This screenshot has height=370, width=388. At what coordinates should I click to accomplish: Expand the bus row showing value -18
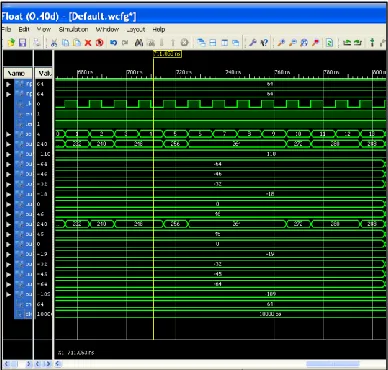tap(9, 194)
